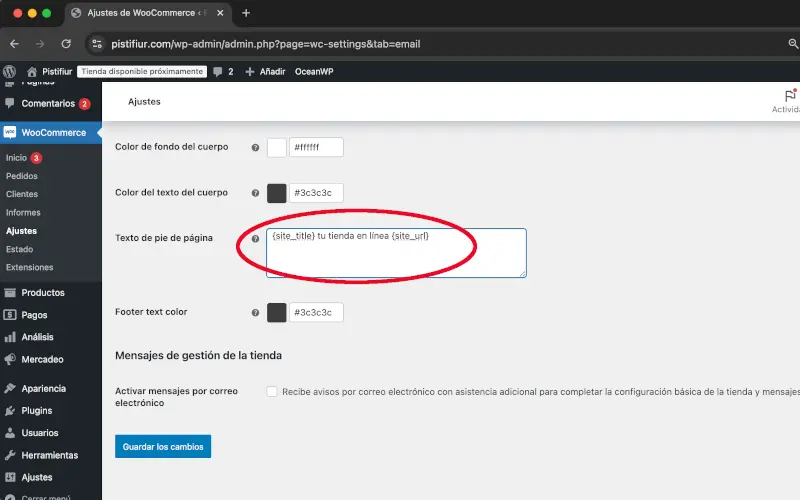Click the Ajustes page header title
The width and height of the screenshot is (800, 500).
tap(144, 102)
